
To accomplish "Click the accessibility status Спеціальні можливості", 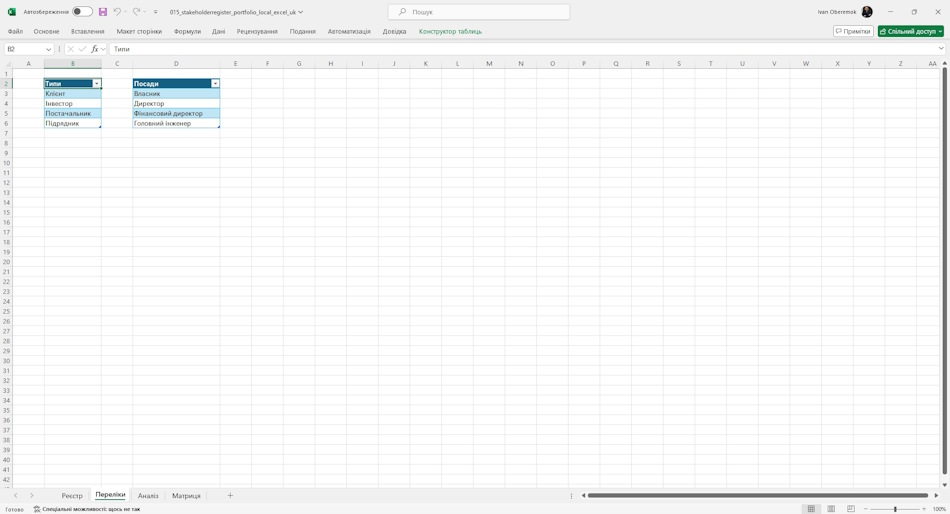I will tap(87, 509).
